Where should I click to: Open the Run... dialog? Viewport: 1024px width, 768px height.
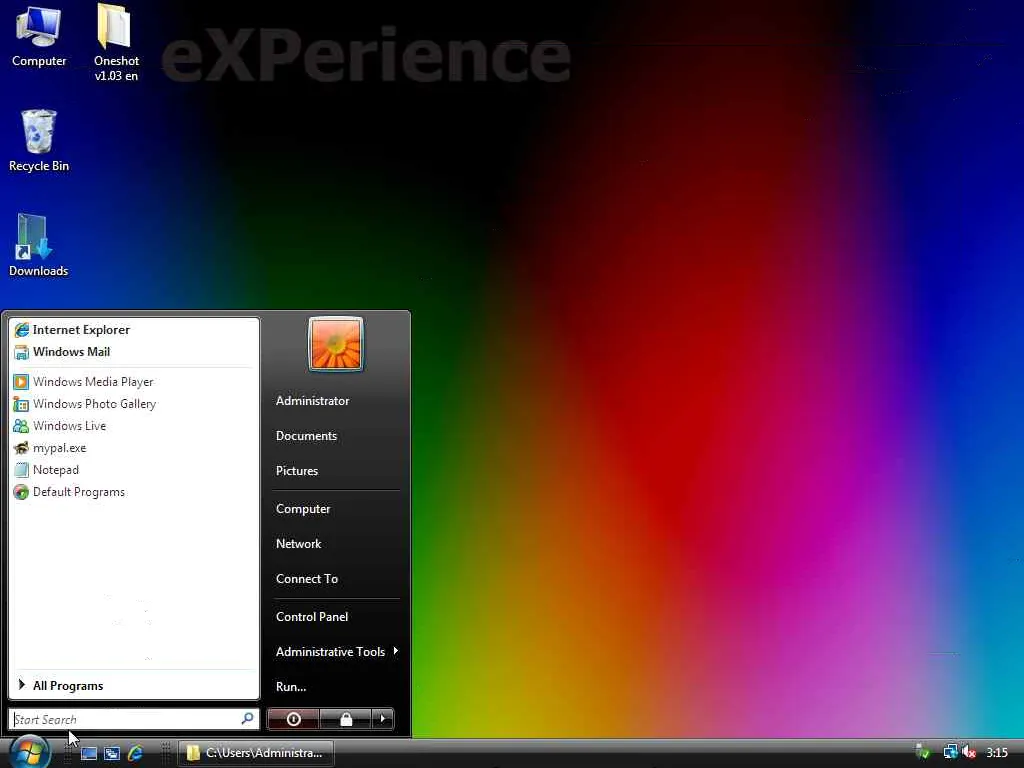(x=291, y=687)
